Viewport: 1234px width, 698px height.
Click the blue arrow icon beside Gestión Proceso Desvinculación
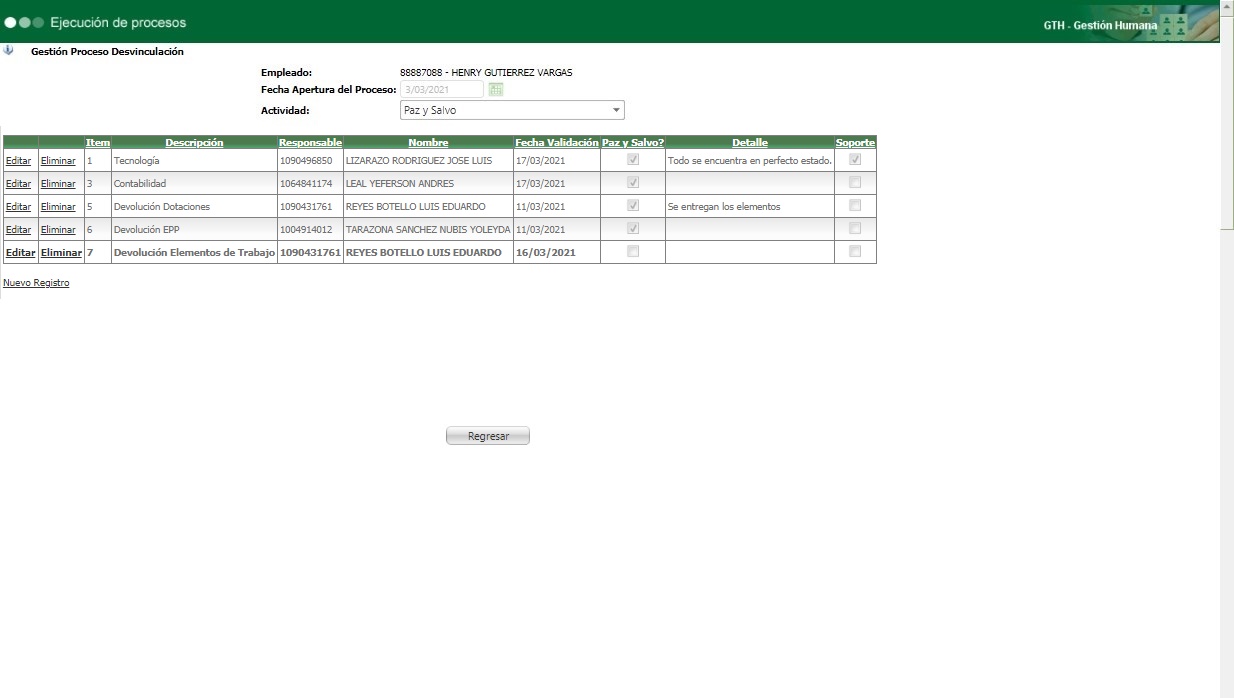[x=9, y=50]
